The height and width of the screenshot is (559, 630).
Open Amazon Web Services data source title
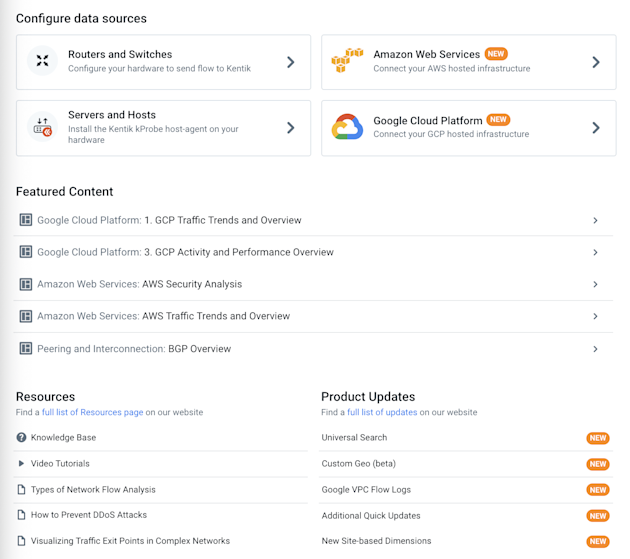click(x=427, y=54)
